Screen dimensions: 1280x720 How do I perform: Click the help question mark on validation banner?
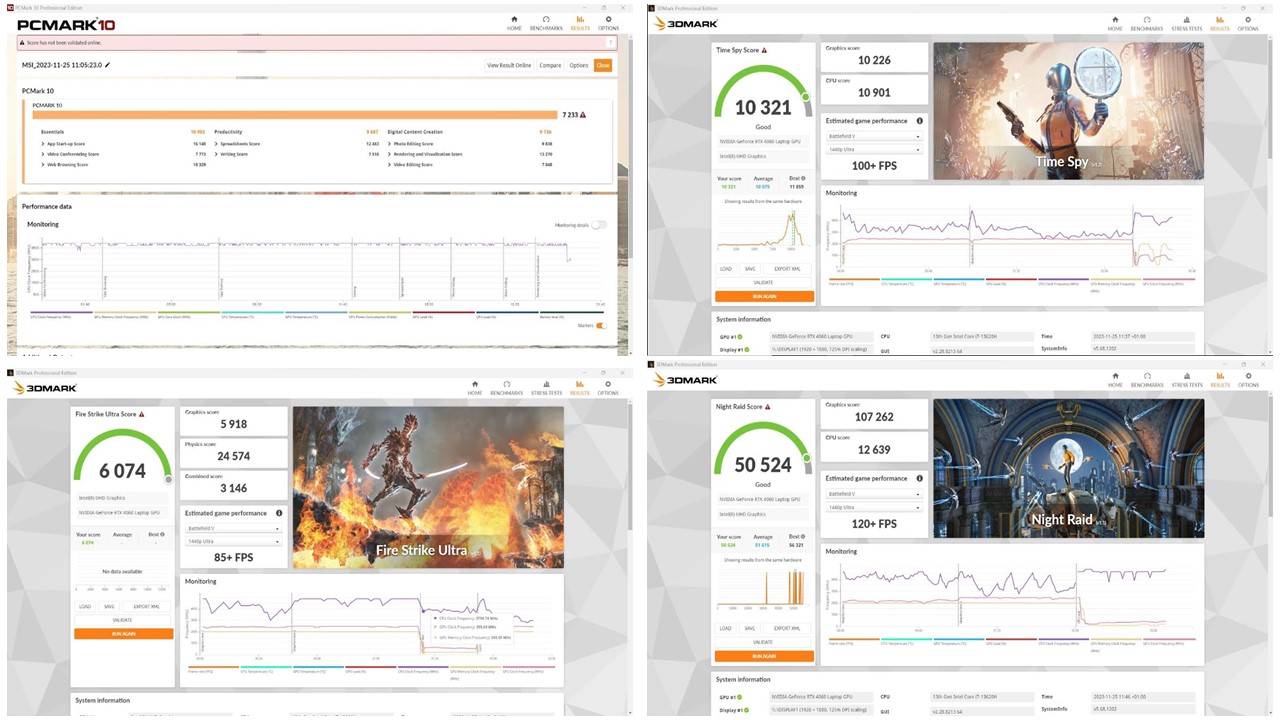pos(612,43)
